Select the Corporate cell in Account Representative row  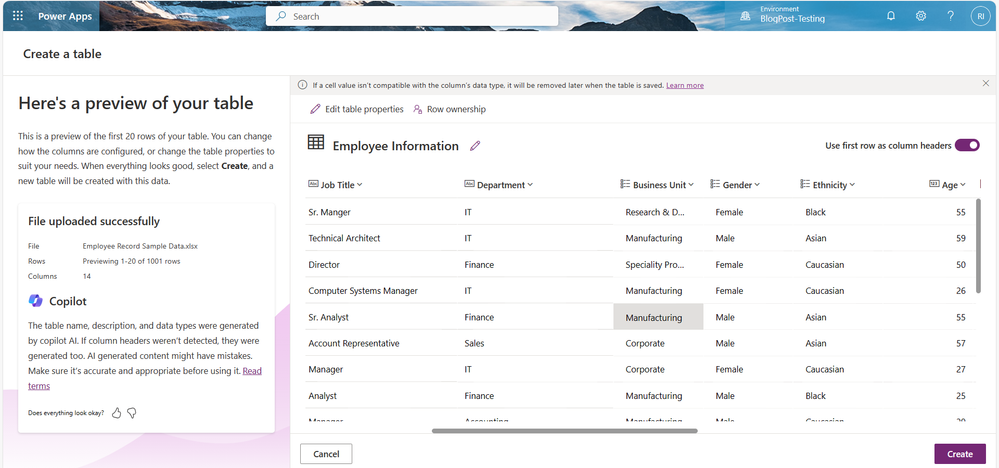pyautogui.click(x=658, y=343)
